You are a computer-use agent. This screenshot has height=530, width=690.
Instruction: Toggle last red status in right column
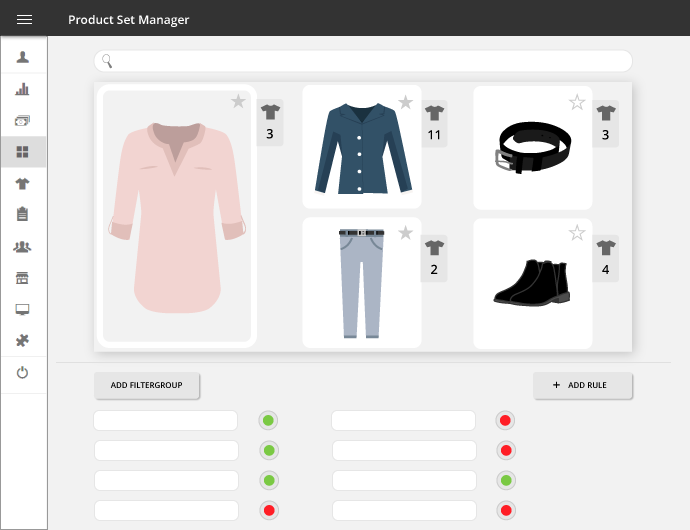click(506, 510)
